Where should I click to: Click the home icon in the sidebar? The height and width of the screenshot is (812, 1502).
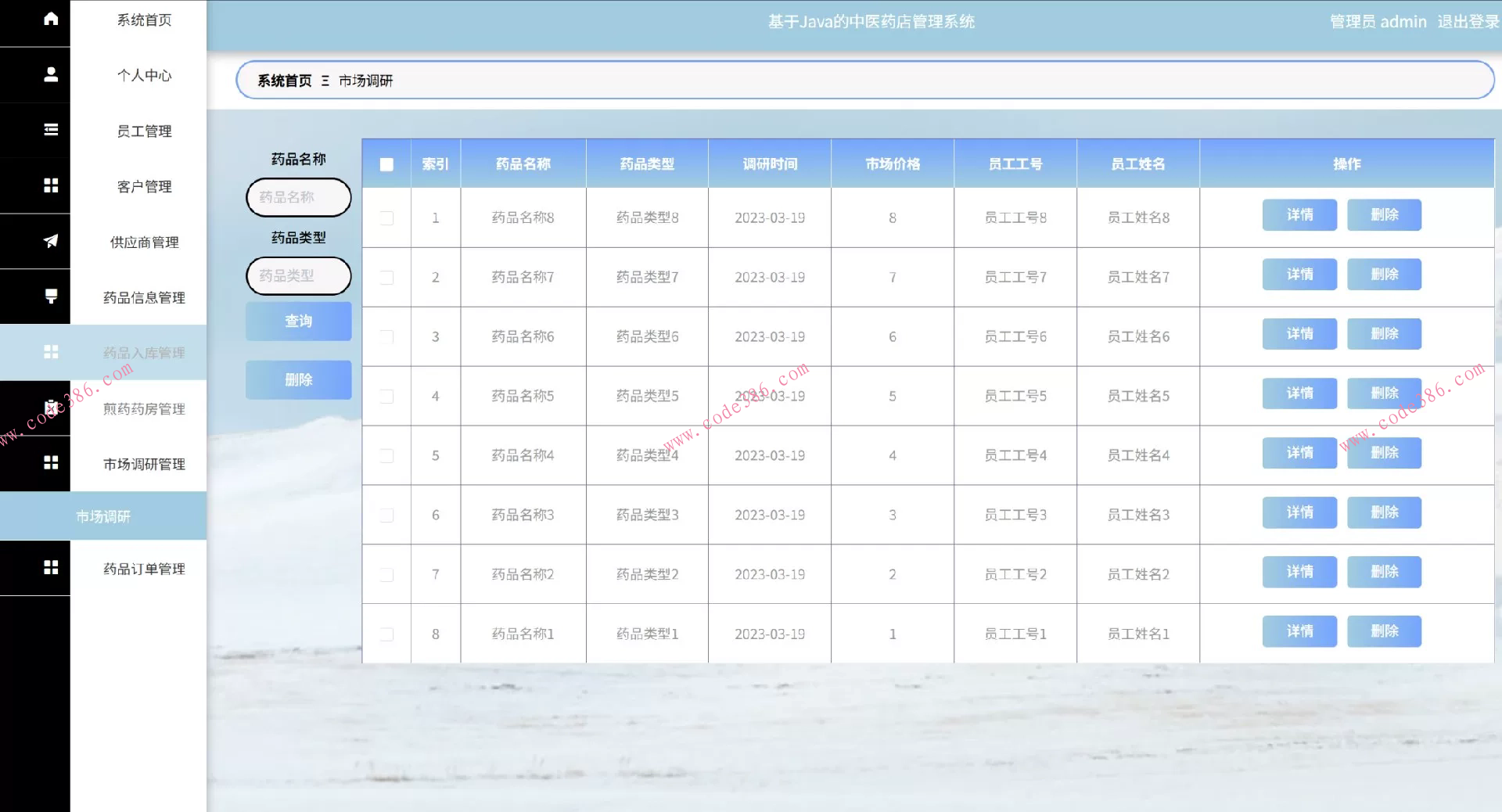[x=51, y=19]
